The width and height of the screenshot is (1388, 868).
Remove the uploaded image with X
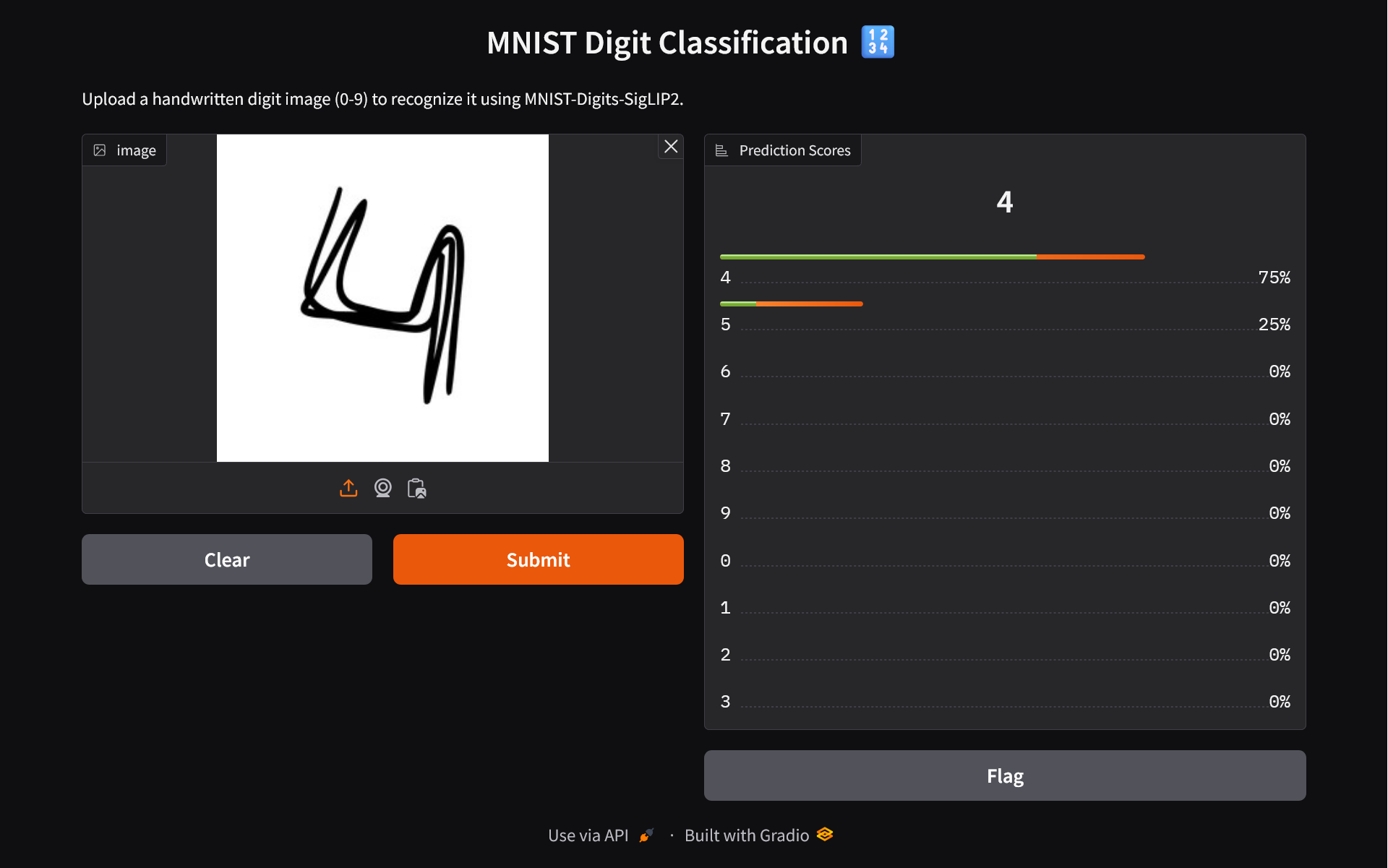(671, 147)
